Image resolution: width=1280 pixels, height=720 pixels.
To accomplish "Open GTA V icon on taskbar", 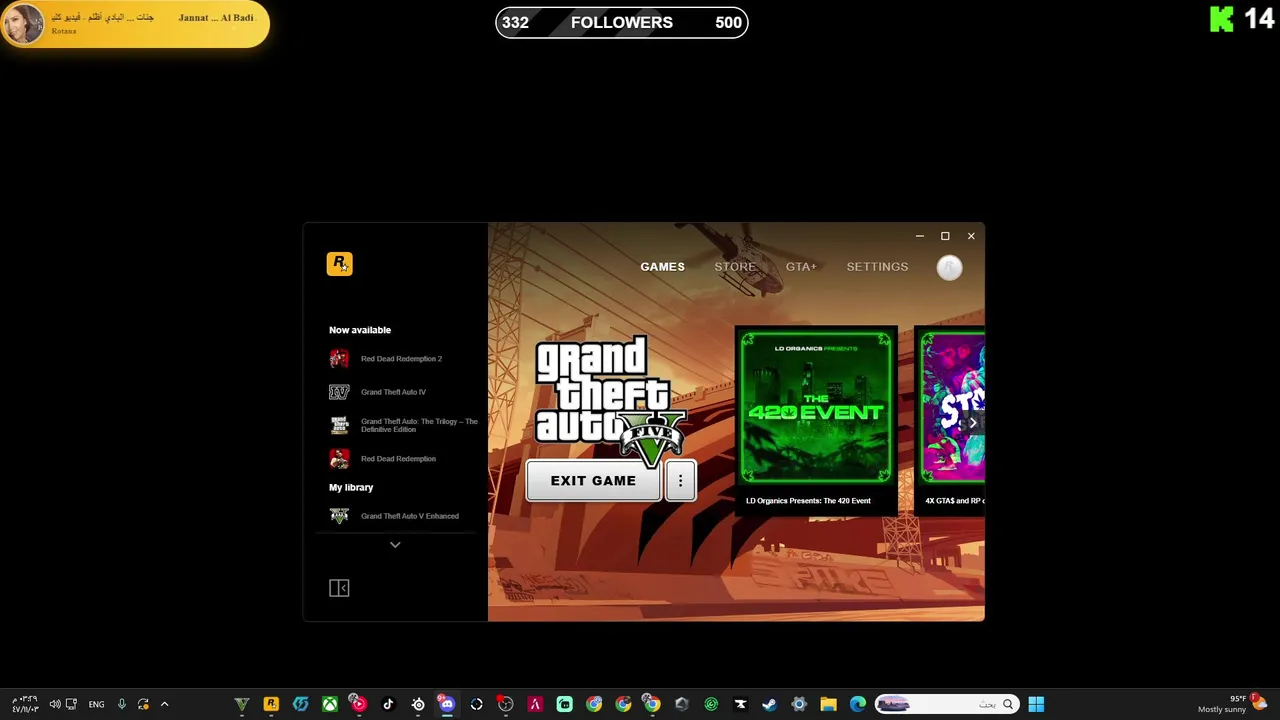I will pos(241,704).
